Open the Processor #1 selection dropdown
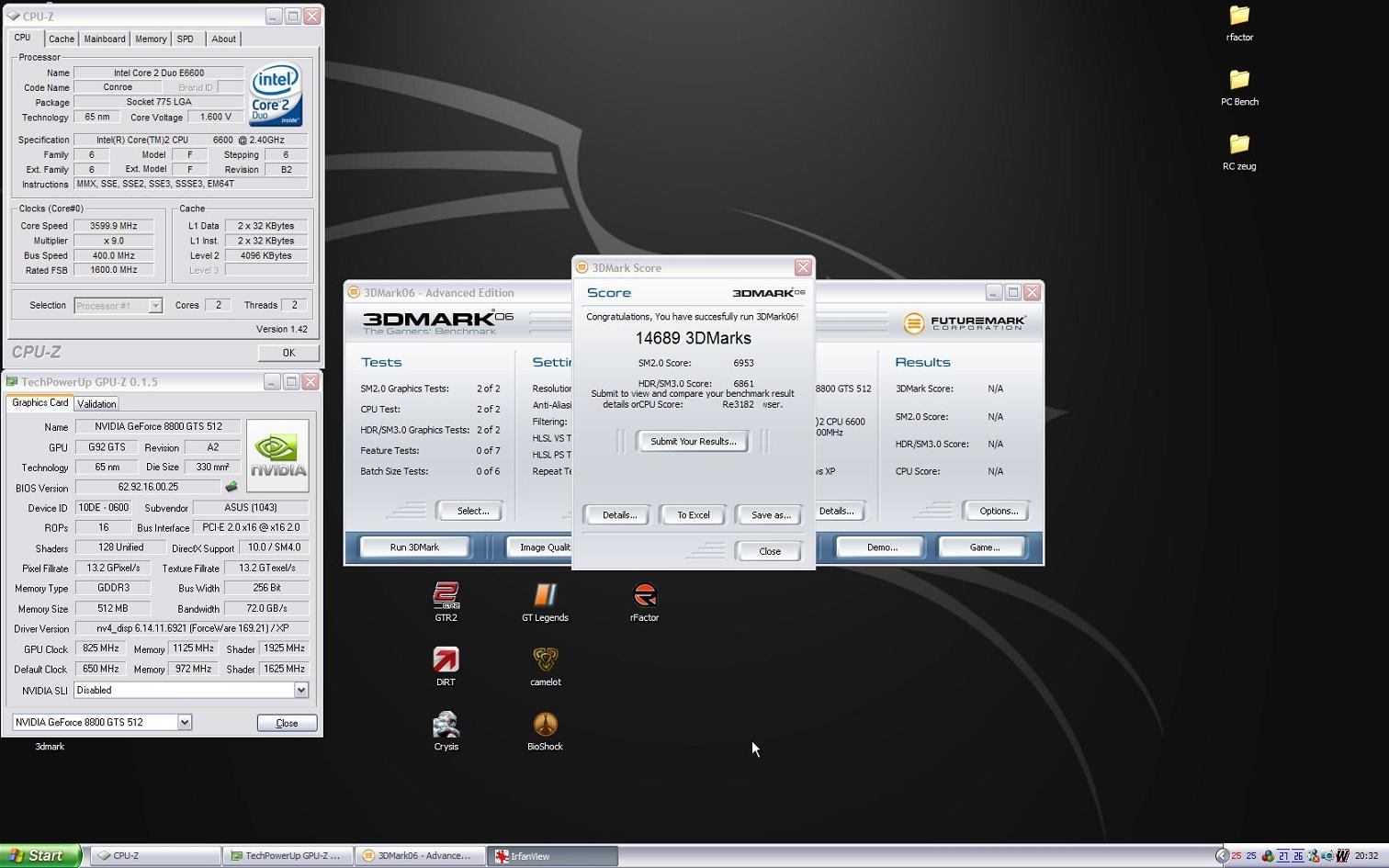This screenshot has height=868, width=1389. [x=118, y=306]
